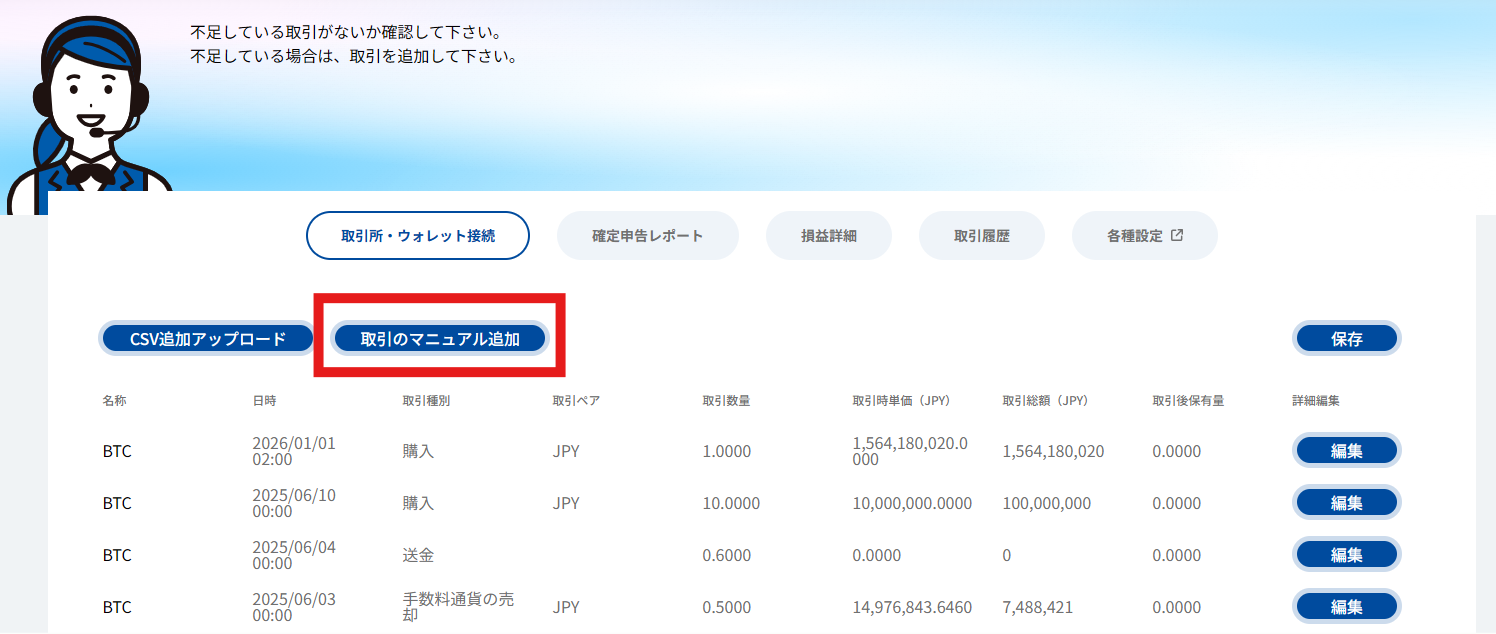Click total amount 1,564,180,020 cell

coord(1053,451)
